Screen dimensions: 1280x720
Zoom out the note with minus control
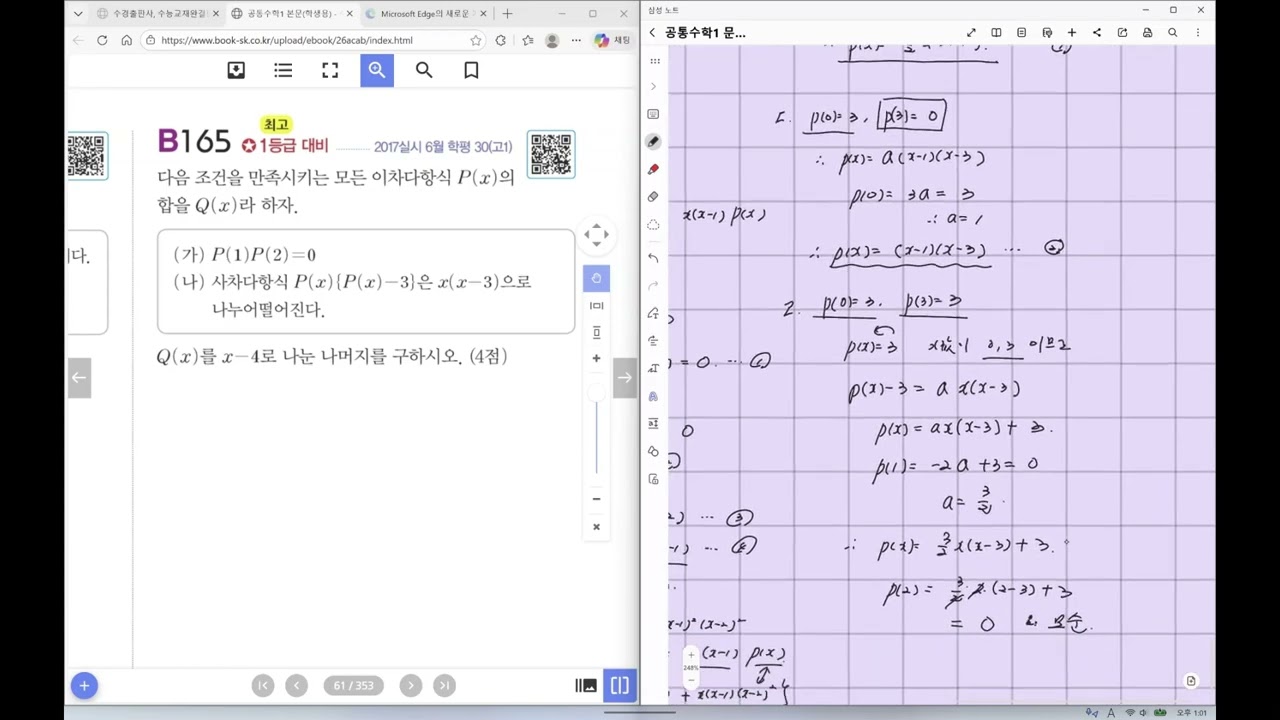point(691,680)
